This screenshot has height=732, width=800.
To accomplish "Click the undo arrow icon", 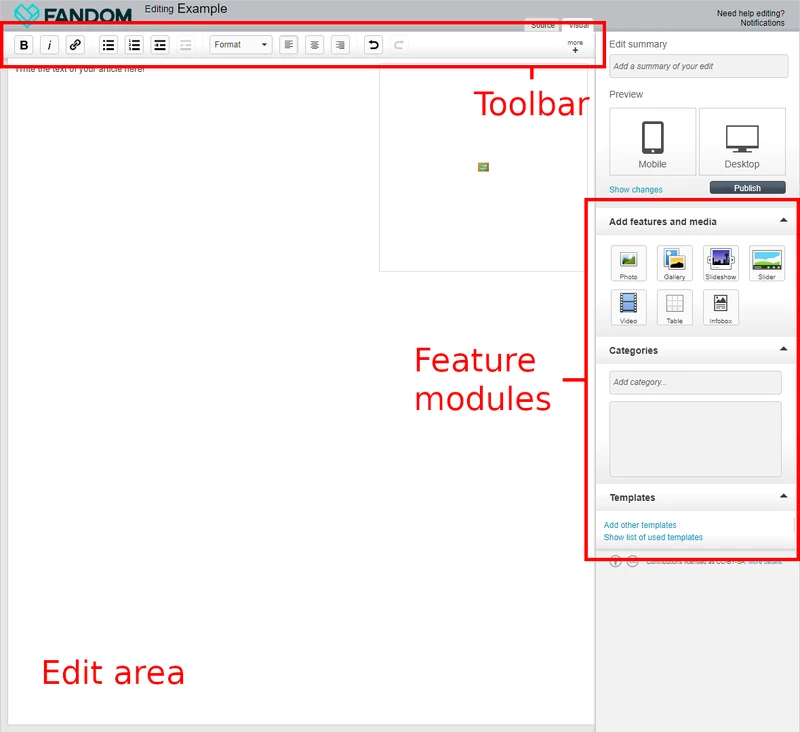I will [x=373, y=45].
